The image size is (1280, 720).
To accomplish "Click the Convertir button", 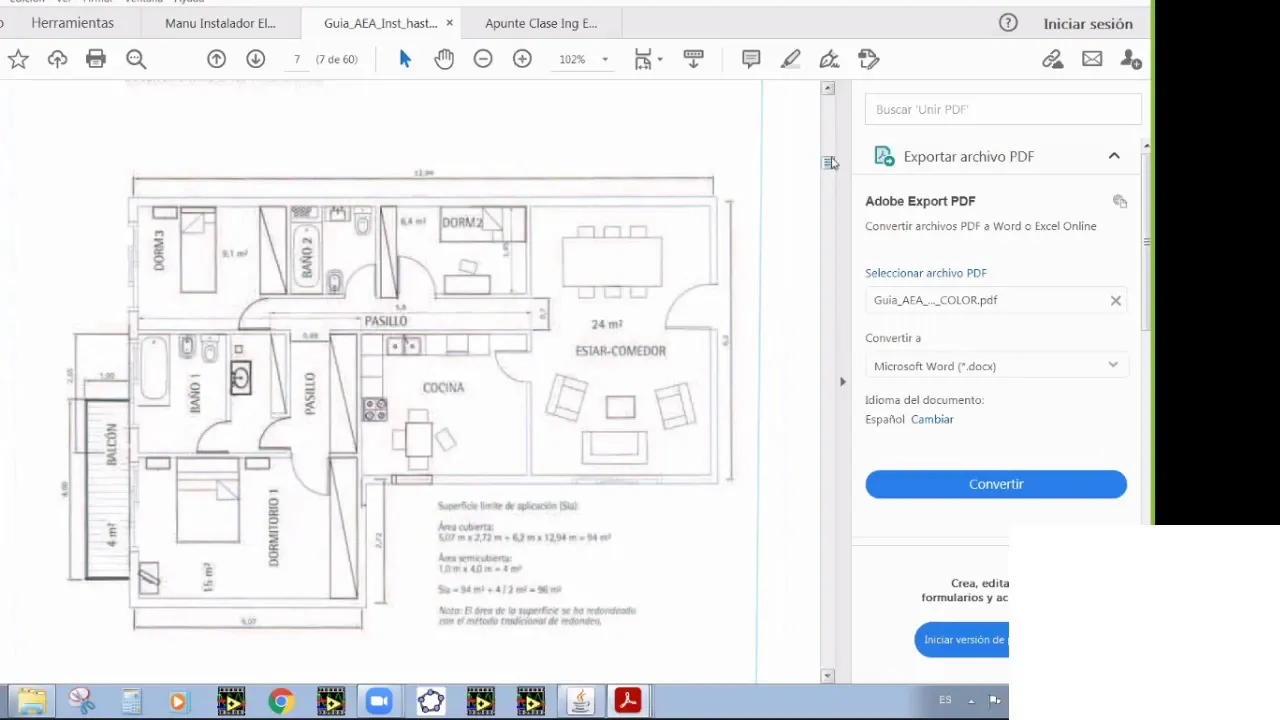I will (996, 484).
